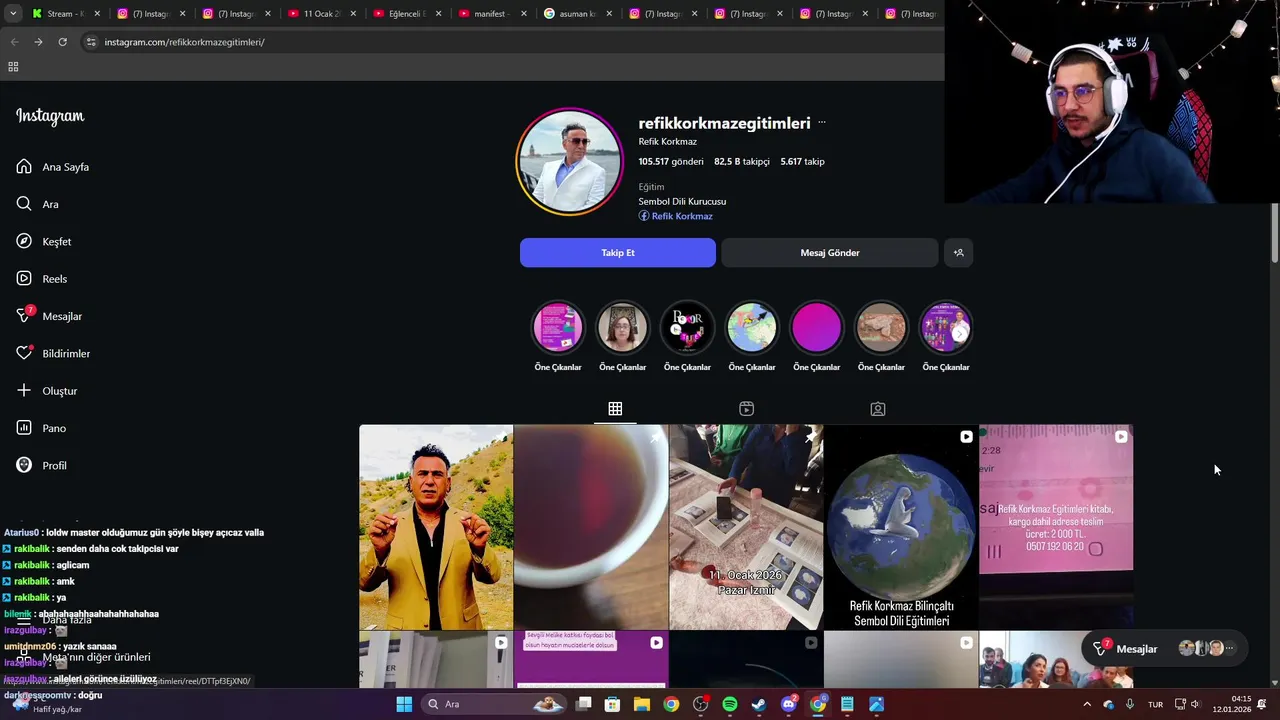Open the 82,5 B takipçi followers list
This screenshot has height=720, width=1280.
pos(742,161)
